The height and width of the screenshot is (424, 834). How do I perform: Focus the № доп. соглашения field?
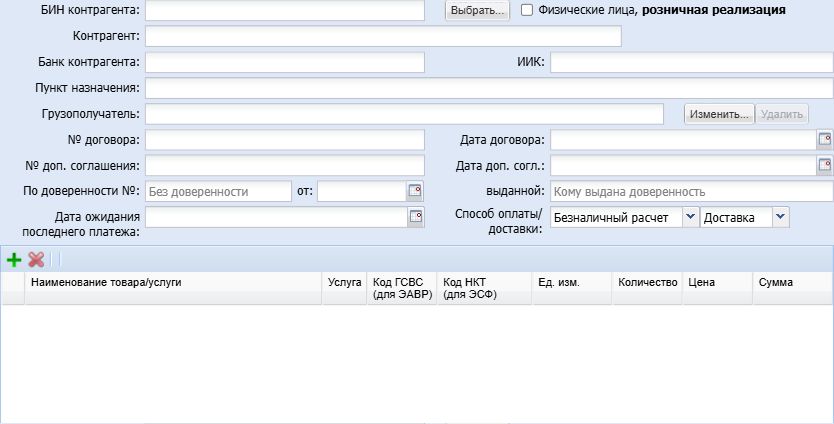285,165
